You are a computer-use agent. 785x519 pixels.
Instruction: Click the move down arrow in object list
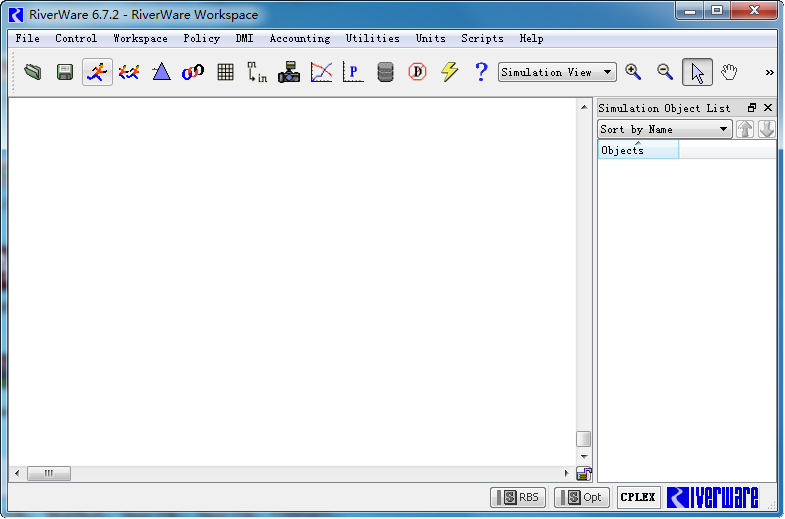766,129
